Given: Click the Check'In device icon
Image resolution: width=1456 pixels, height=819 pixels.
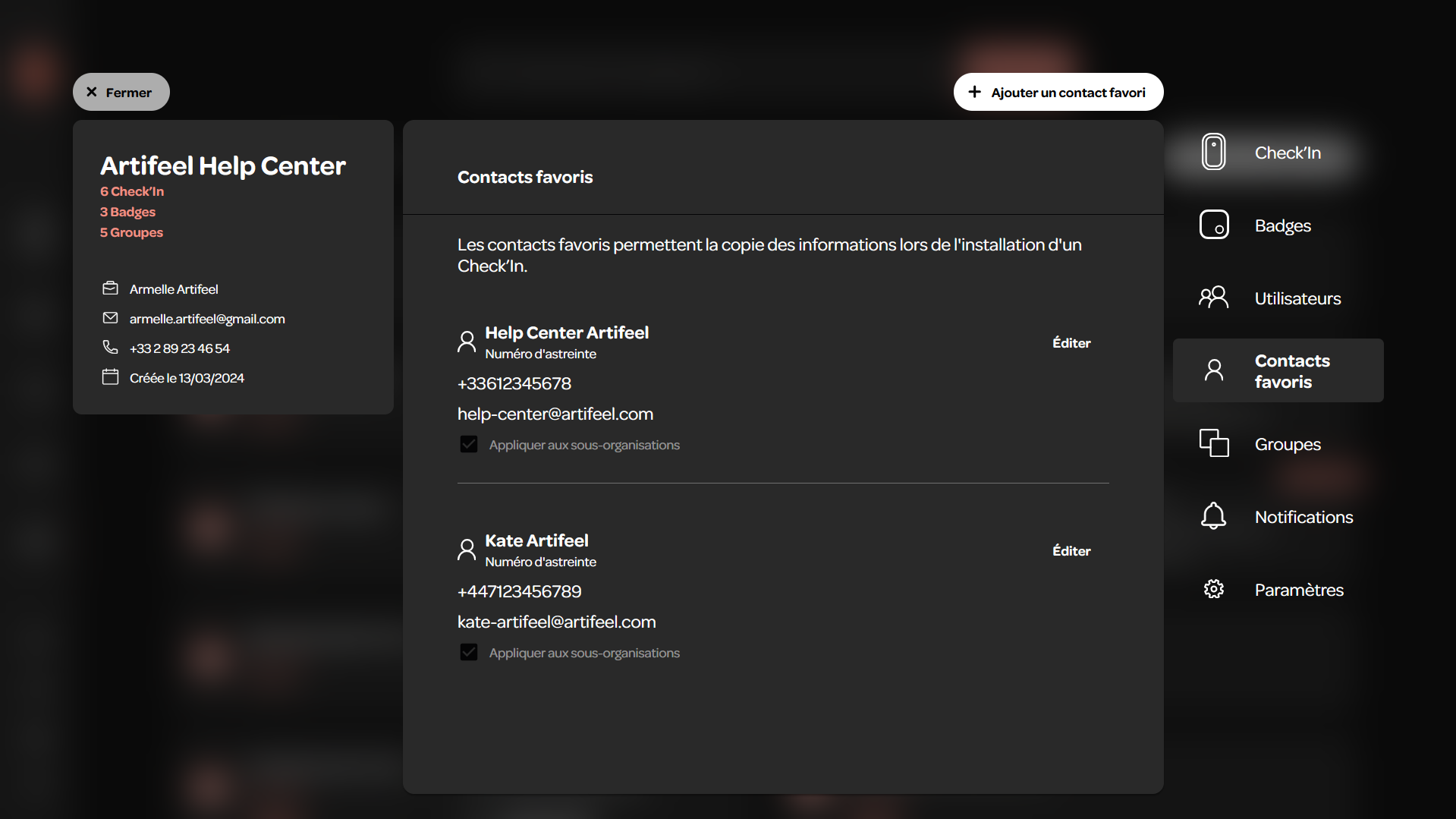Looking at the screenshot, I should click(1213, 152).
